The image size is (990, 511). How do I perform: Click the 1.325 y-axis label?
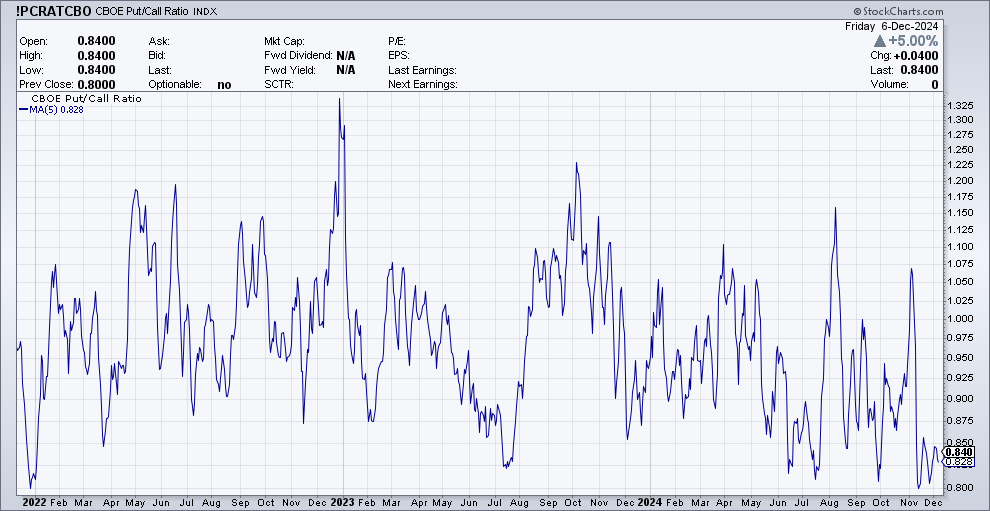point(961,105)
